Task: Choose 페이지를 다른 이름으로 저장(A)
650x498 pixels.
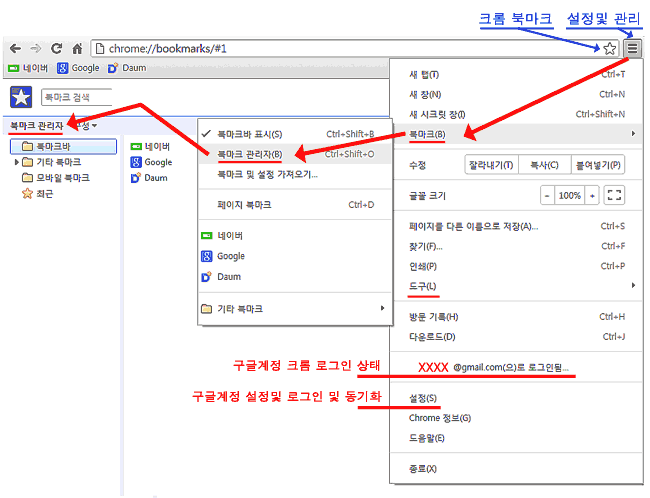Action: click(517, 226)
